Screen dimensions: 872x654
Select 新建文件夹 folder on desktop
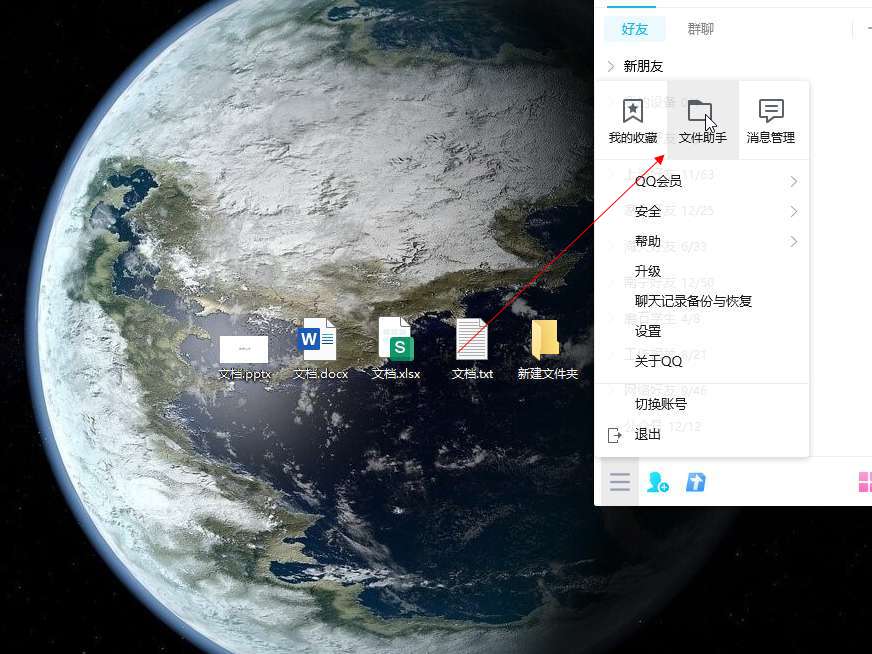[547, 349]
